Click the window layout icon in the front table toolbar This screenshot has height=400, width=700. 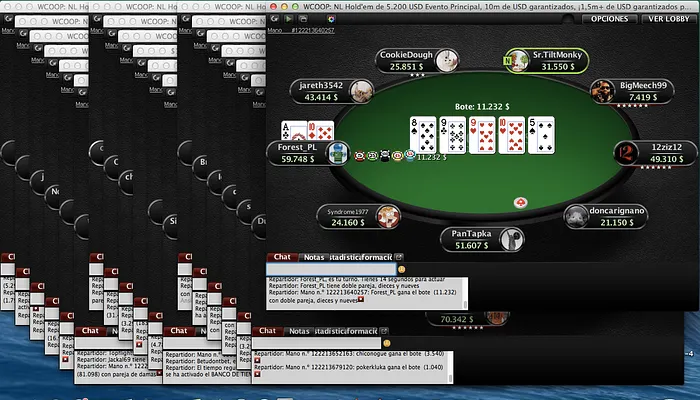(303, 19)
